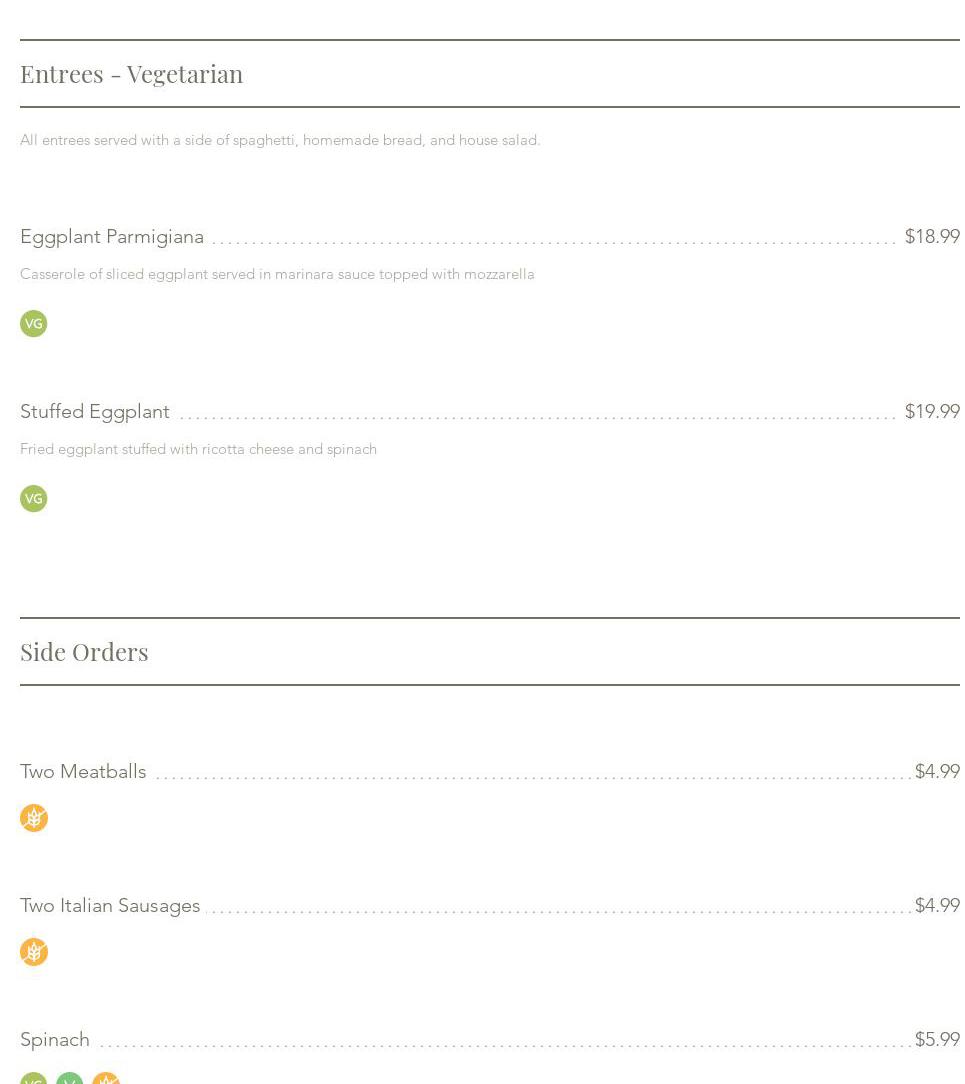This screenshot has width=965, height=1084.
Task: Click the VG icon under Stuffed Eggplant
Action: tap(33, 498)
